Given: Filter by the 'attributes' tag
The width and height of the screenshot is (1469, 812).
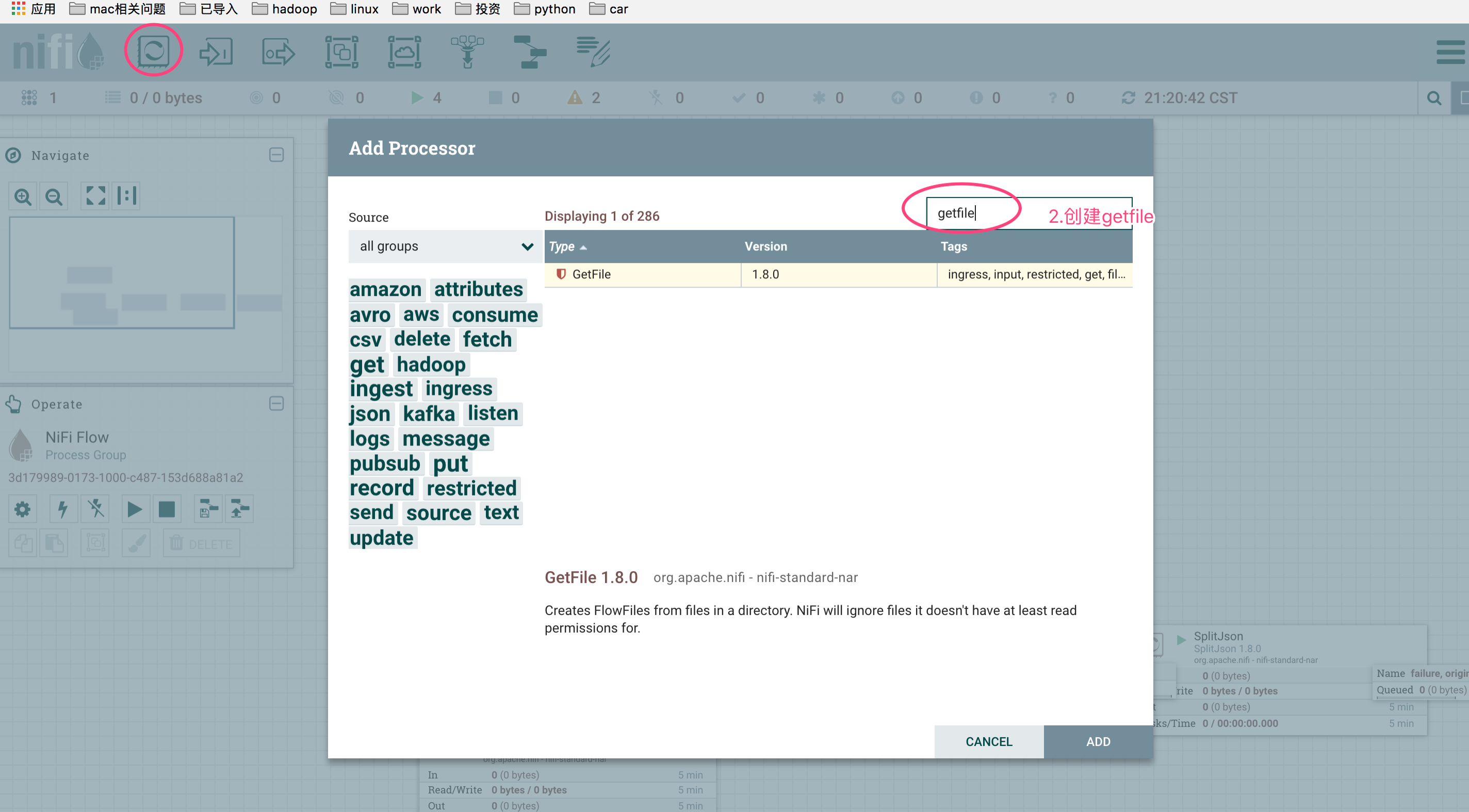Looking at the screenshot, I should click(x=479, y=289).
